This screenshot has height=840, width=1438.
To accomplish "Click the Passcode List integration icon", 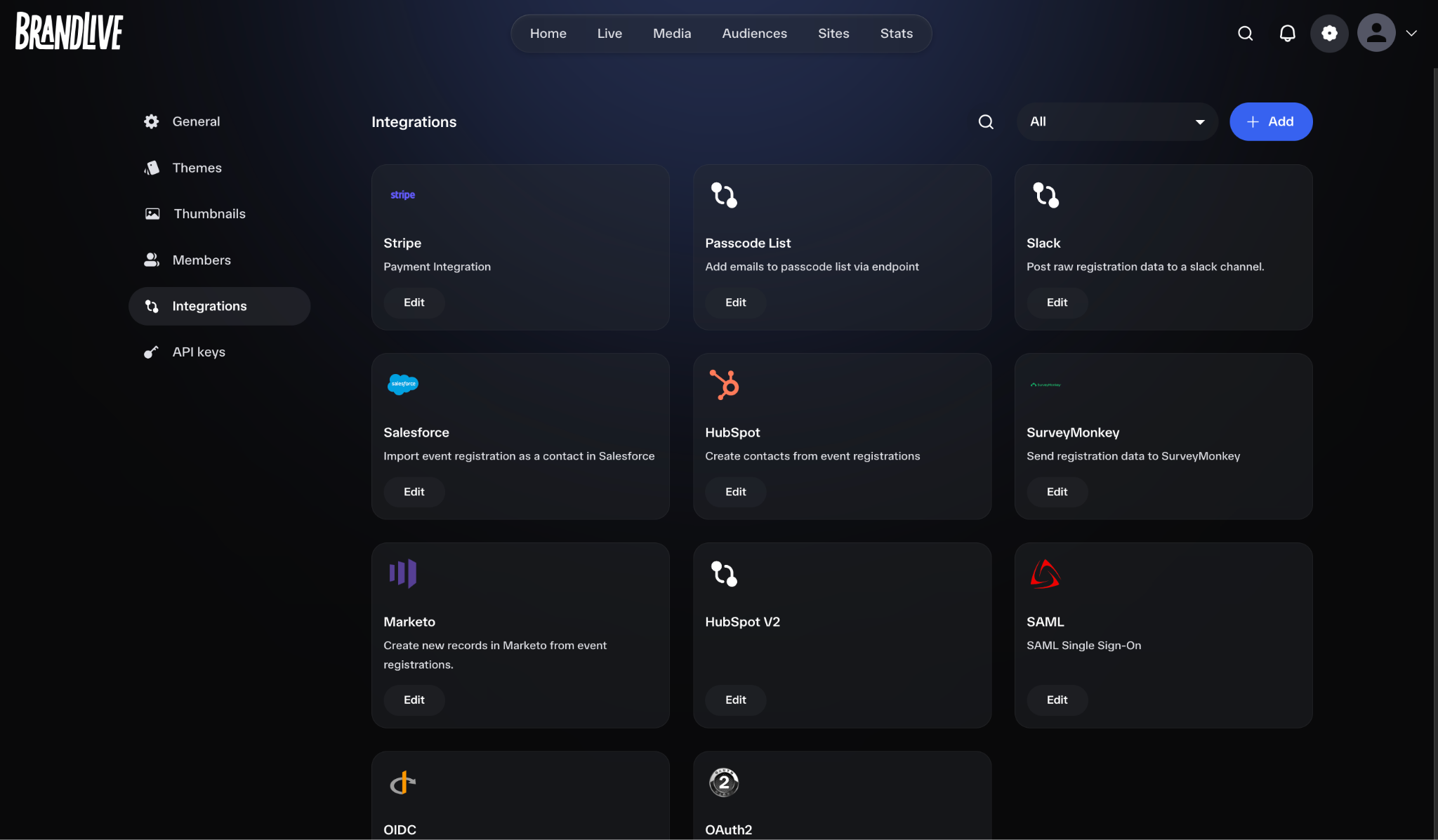I will (x=724, y=195).
